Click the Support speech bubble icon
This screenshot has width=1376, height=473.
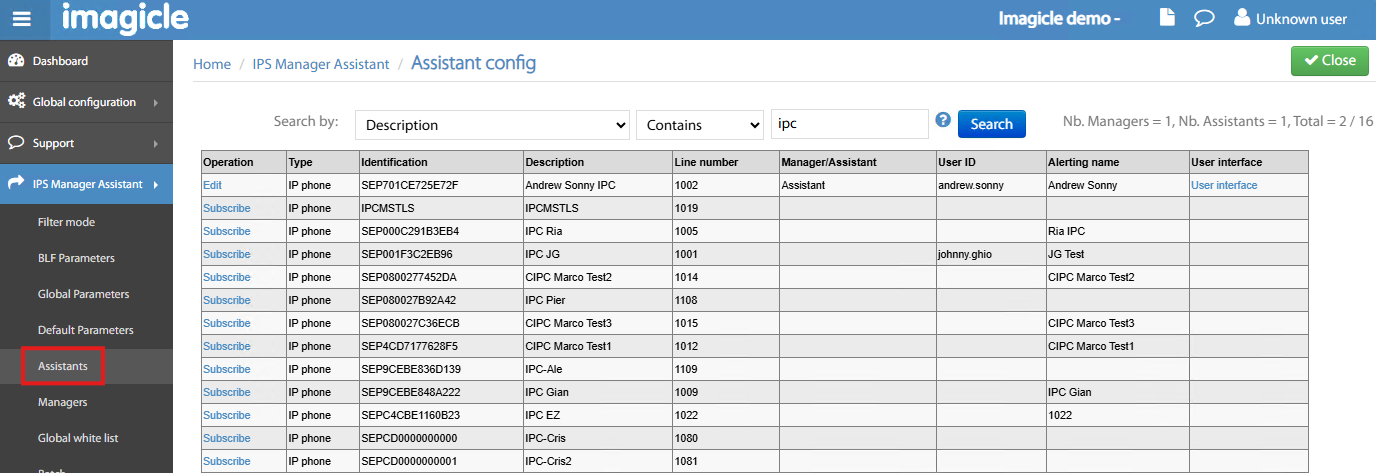click(16, 143)
